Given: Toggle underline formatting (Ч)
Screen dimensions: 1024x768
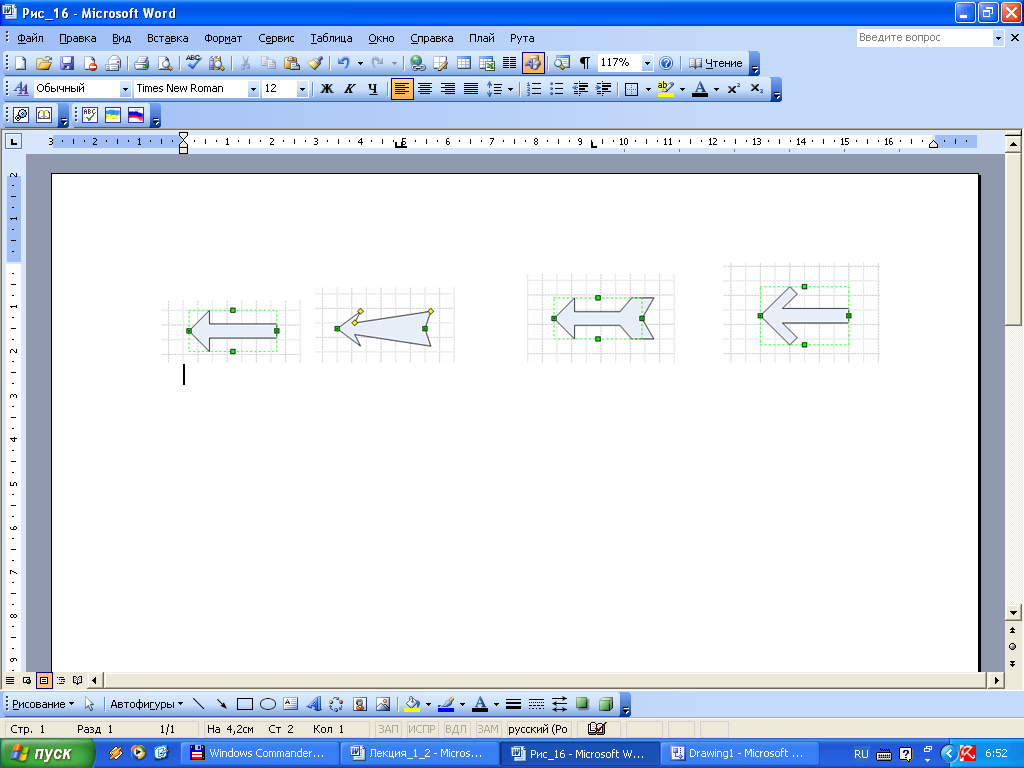Looking at the screenshot, I should (x=372, y=89).
